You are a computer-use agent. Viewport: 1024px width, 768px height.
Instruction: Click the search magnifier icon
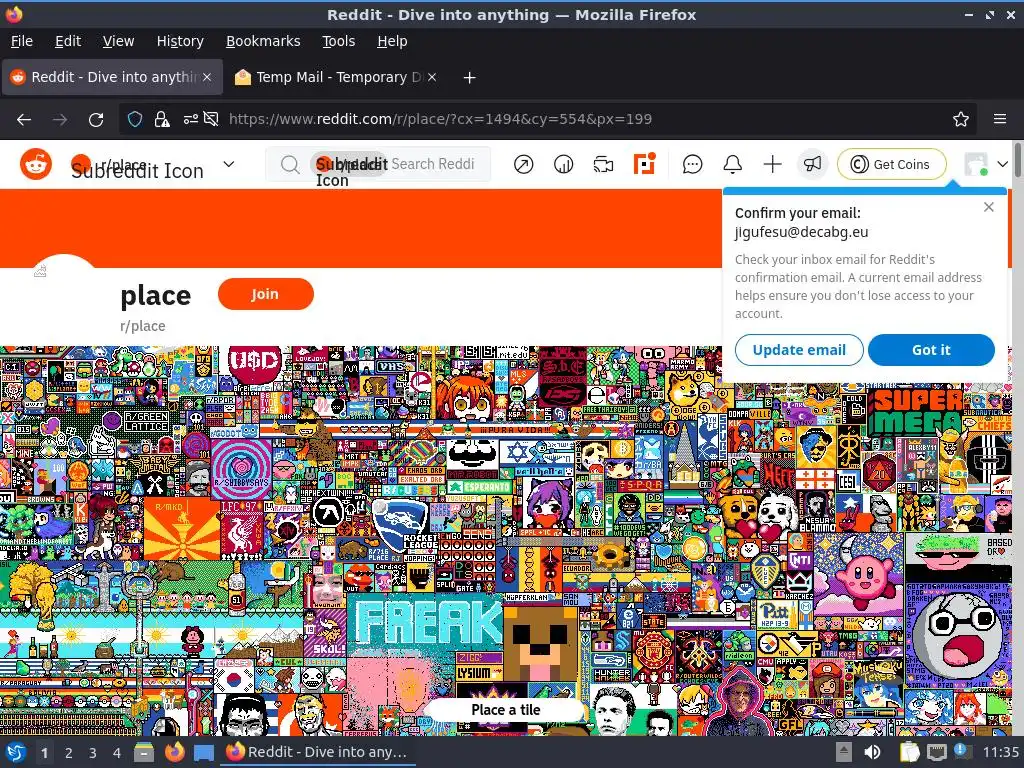(290, 165)
